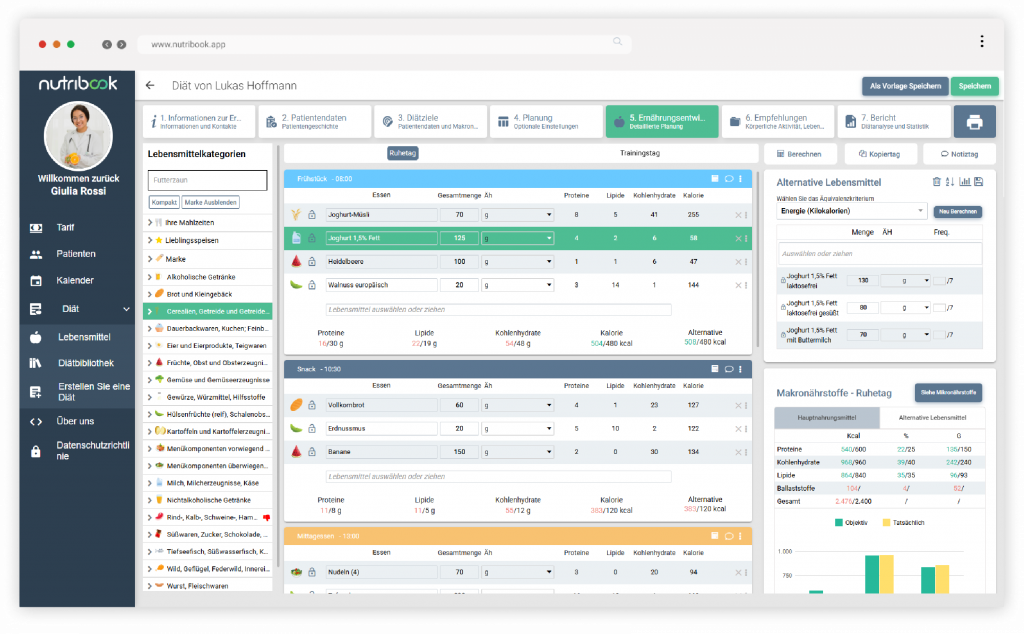This screenshot has width=1024, height=634.
Task: Click the printer icon button
Action: coord(974,122)
